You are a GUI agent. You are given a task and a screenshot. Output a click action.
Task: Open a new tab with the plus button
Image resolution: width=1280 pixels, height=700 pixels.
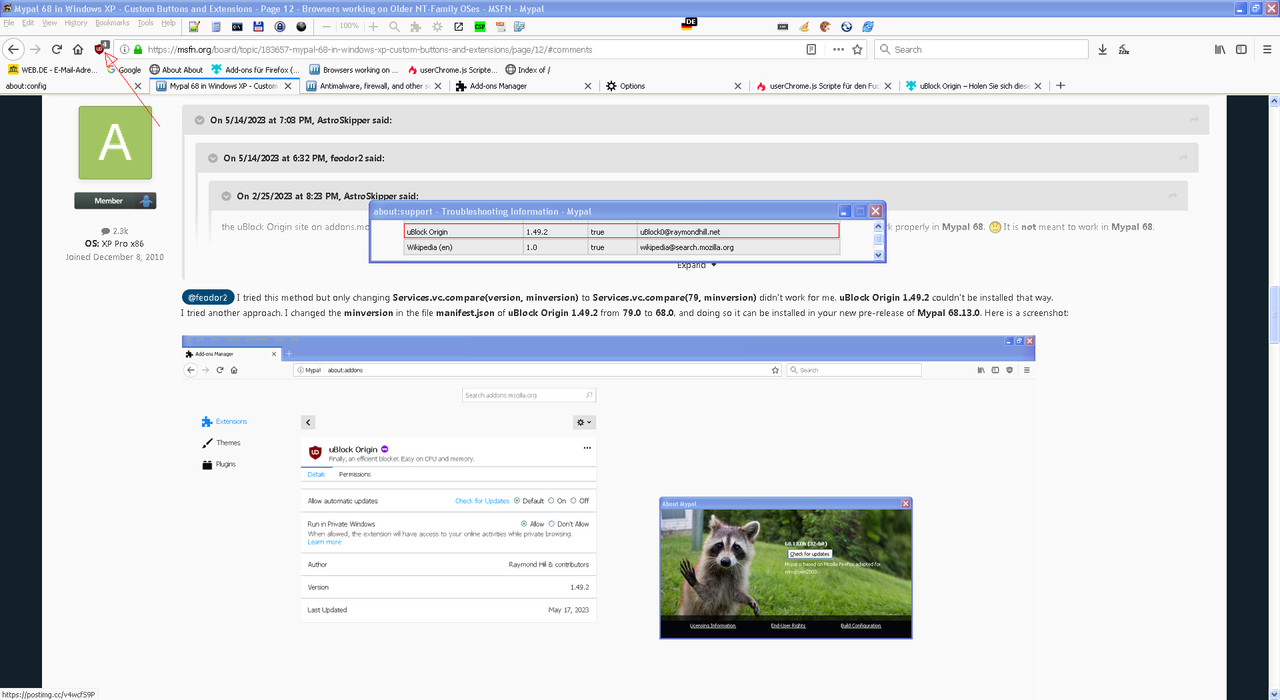pos(1061,86)
